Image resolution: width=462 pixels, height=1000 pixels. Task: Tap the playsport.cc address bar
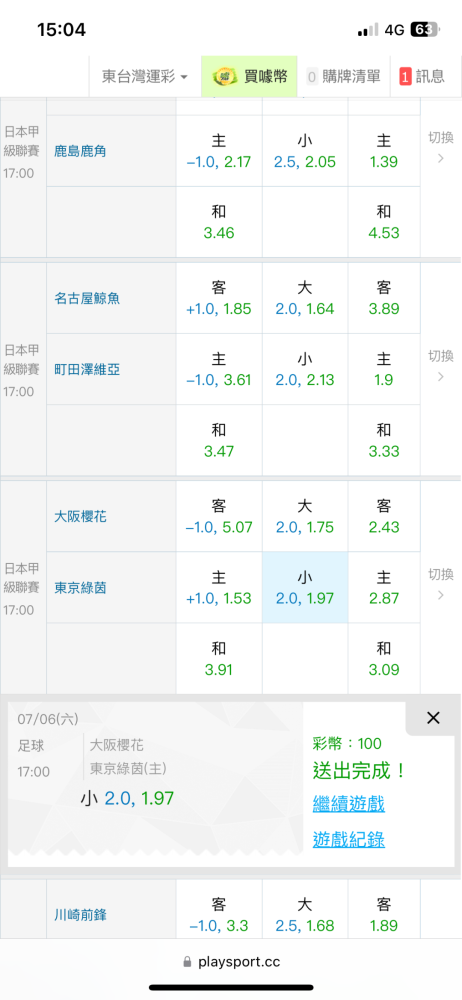(231, 962)
